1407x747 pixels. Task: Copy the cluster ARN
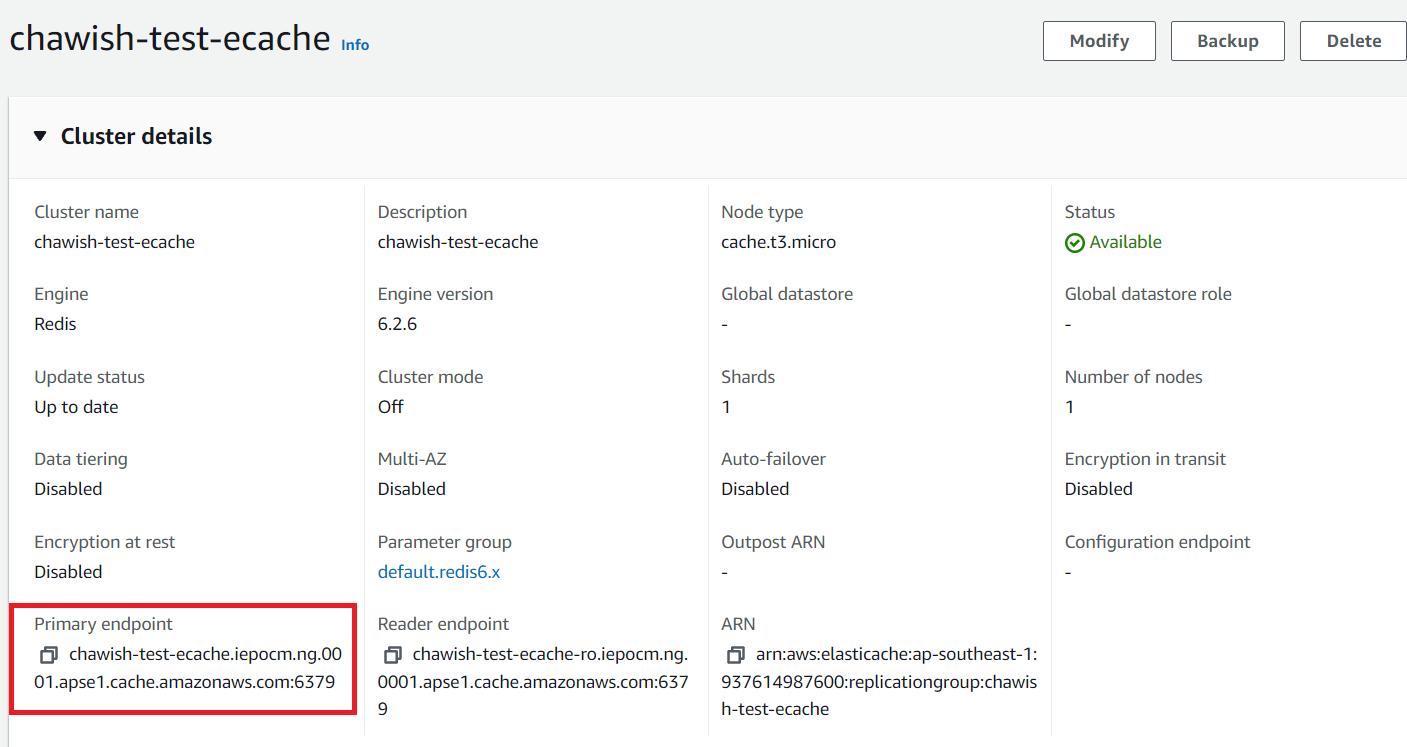point(734,655)
